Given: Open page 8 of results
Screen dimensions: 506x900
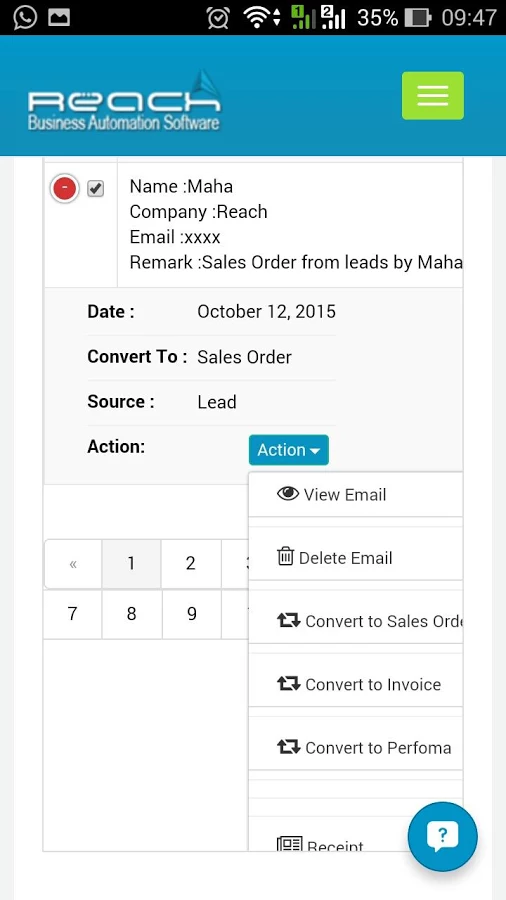Looking at the screenshot, I should [x=132, y=614].
